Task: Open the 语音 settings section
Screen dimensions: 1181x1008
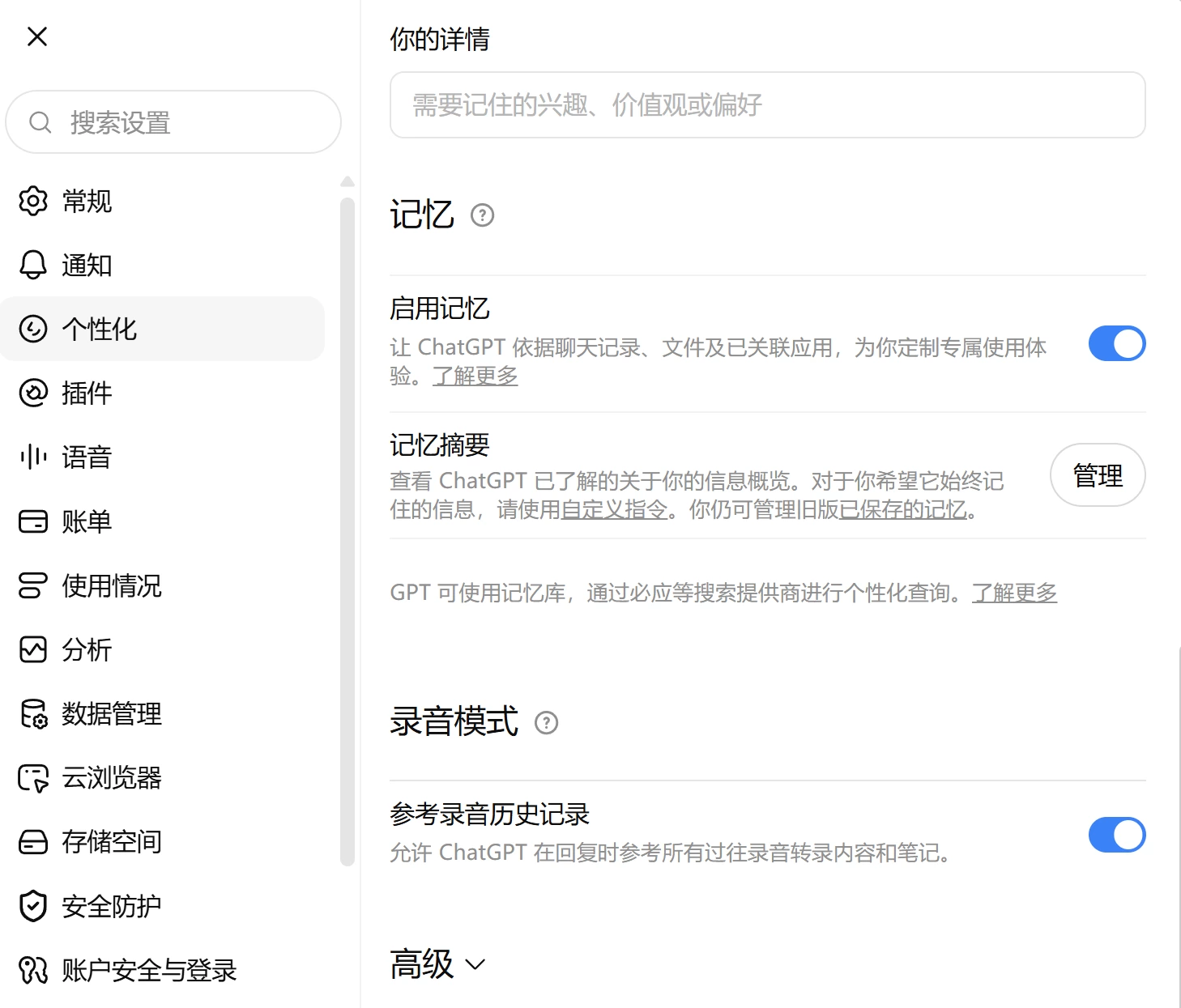Action: click(162, 457)
